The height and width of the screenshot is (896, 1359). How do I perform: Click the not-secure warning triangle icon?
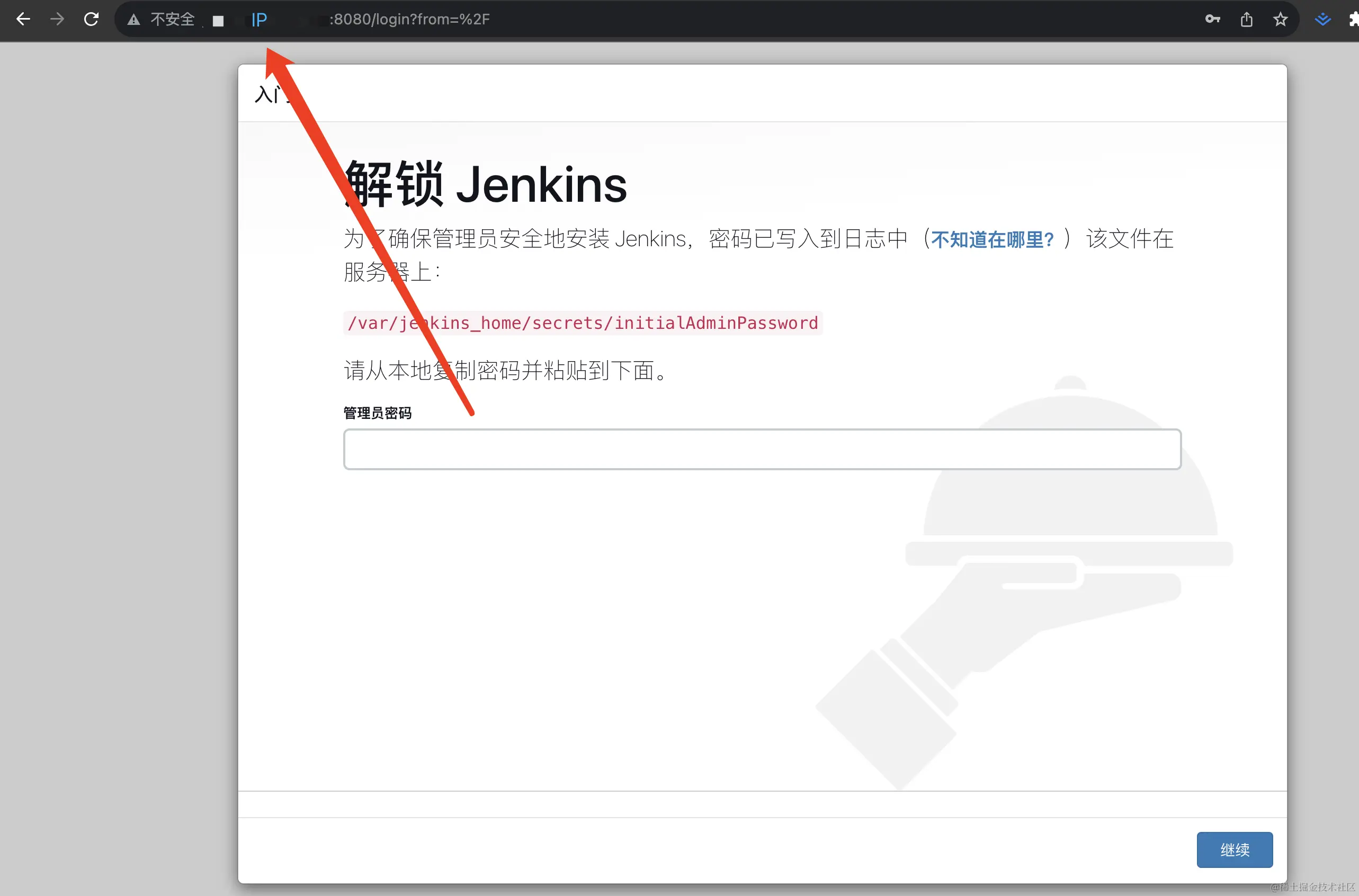(133, 20)
